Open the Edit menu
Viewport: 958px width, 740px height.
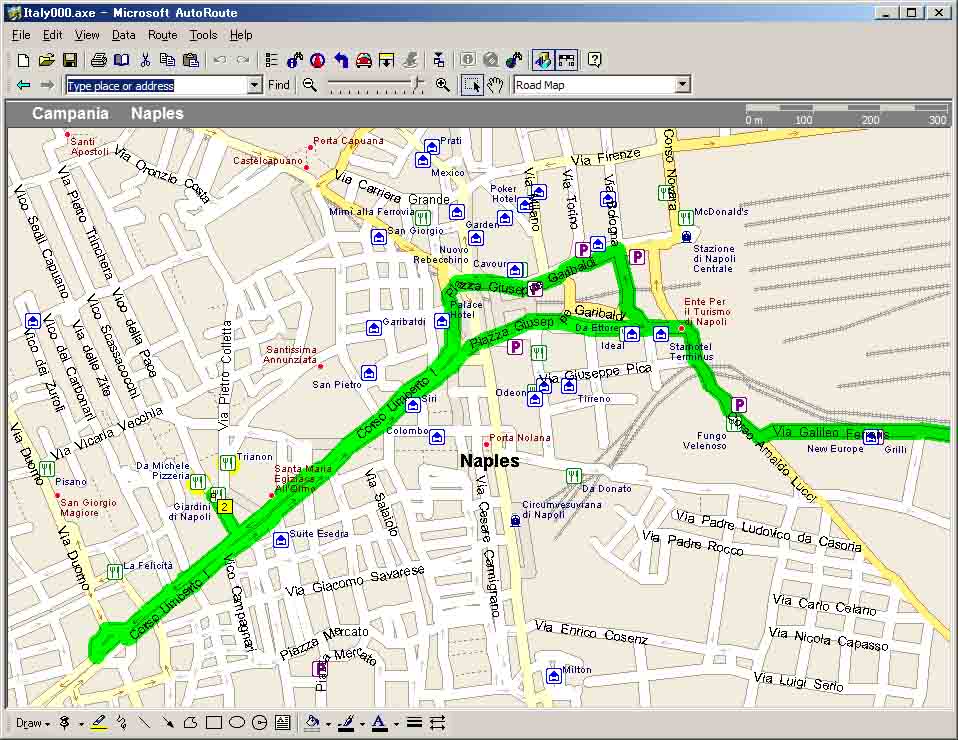[53, 35]
